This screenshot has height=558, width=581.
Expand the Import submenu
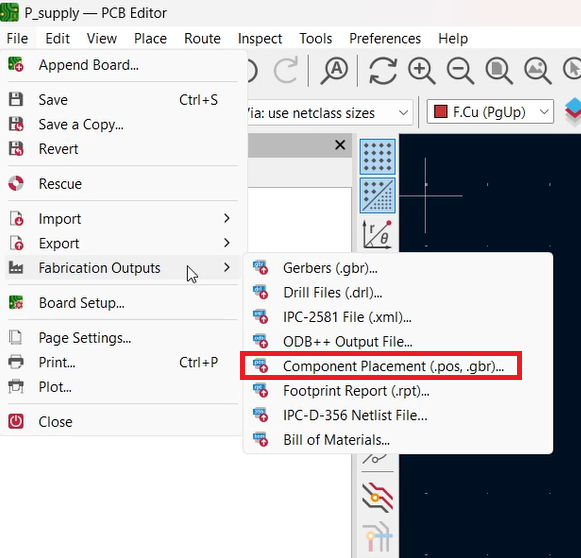(123, 219)
